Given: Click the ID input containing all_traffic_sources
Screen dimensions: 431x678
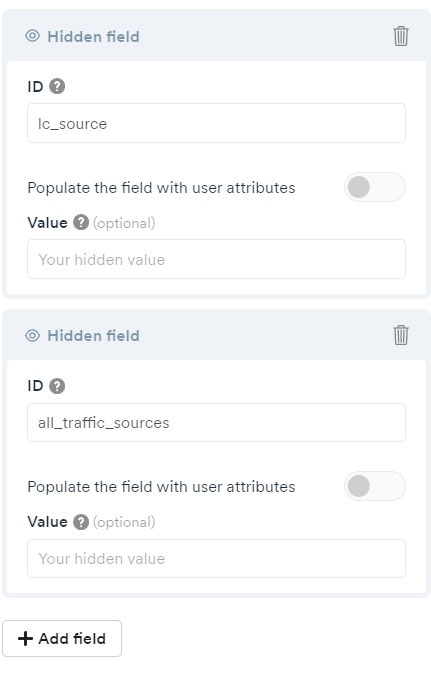Looking at the screenshot, I should [216, 422].
